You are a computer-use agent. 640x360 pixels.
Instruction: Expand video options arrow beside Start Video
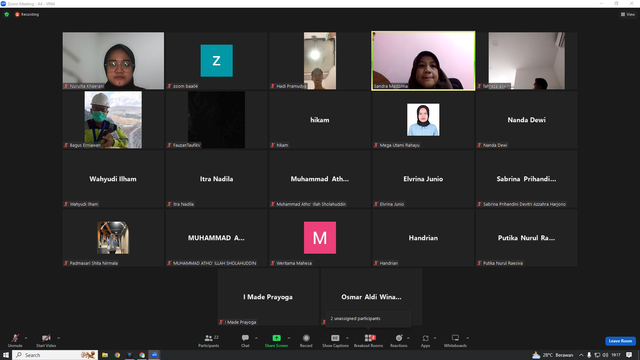click(x=58, y=338)
